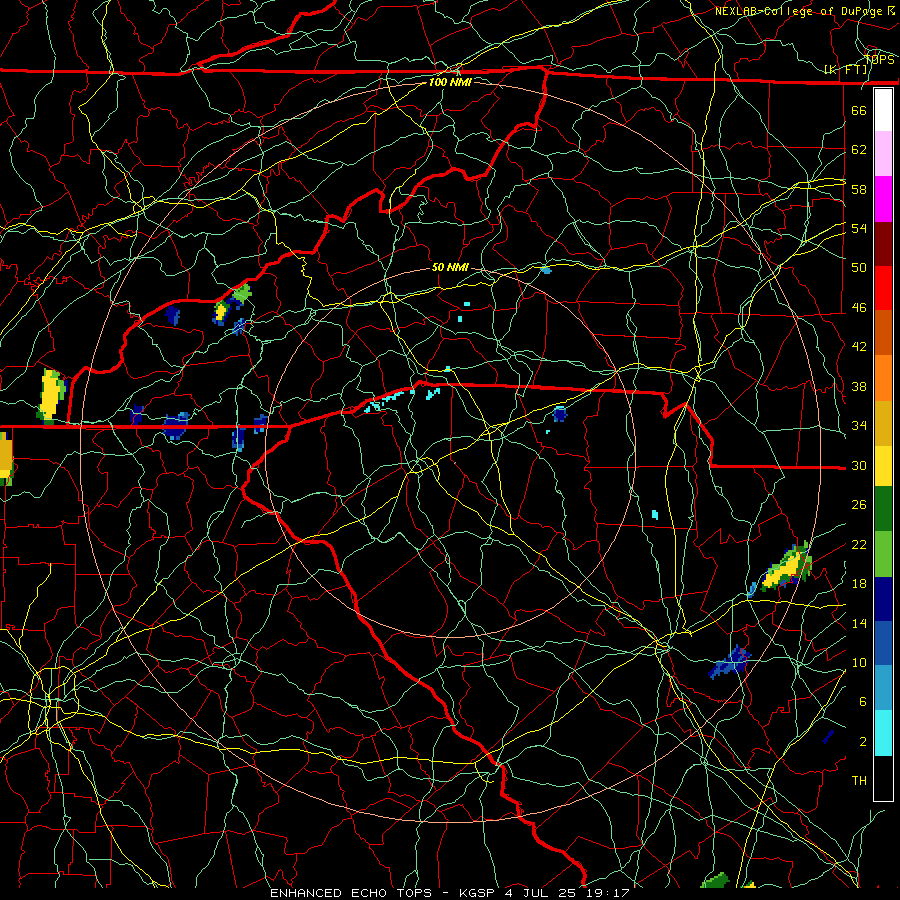The height and width of the screenshot is (900, 900).
Task: Click the dark orange swatch near 42
Action: click(883, 333)
